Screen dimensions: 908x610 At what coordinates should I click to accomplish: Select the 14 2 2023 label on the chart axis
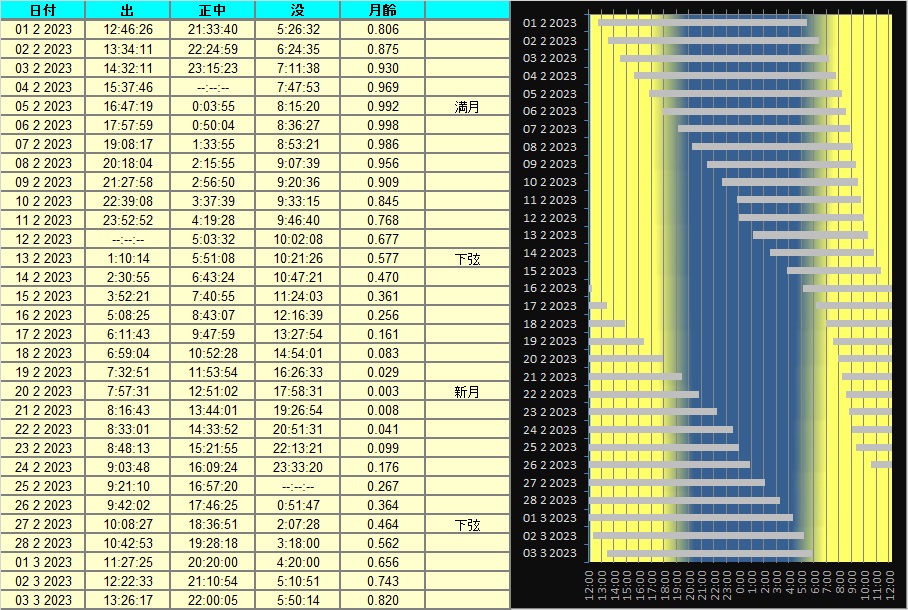550,253
